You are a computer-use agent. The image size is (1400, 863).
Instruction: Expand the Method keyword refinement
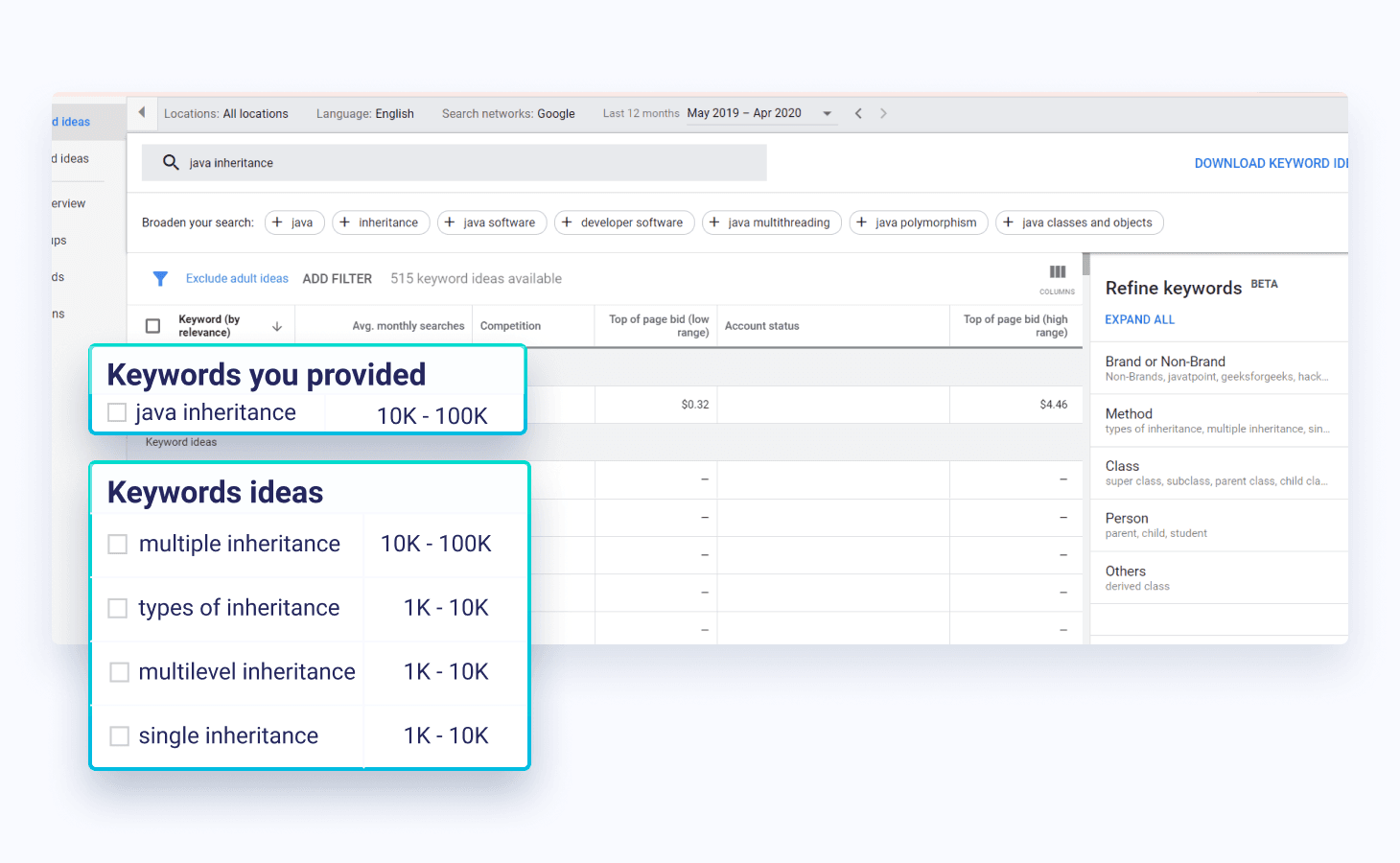(1129, 413)
